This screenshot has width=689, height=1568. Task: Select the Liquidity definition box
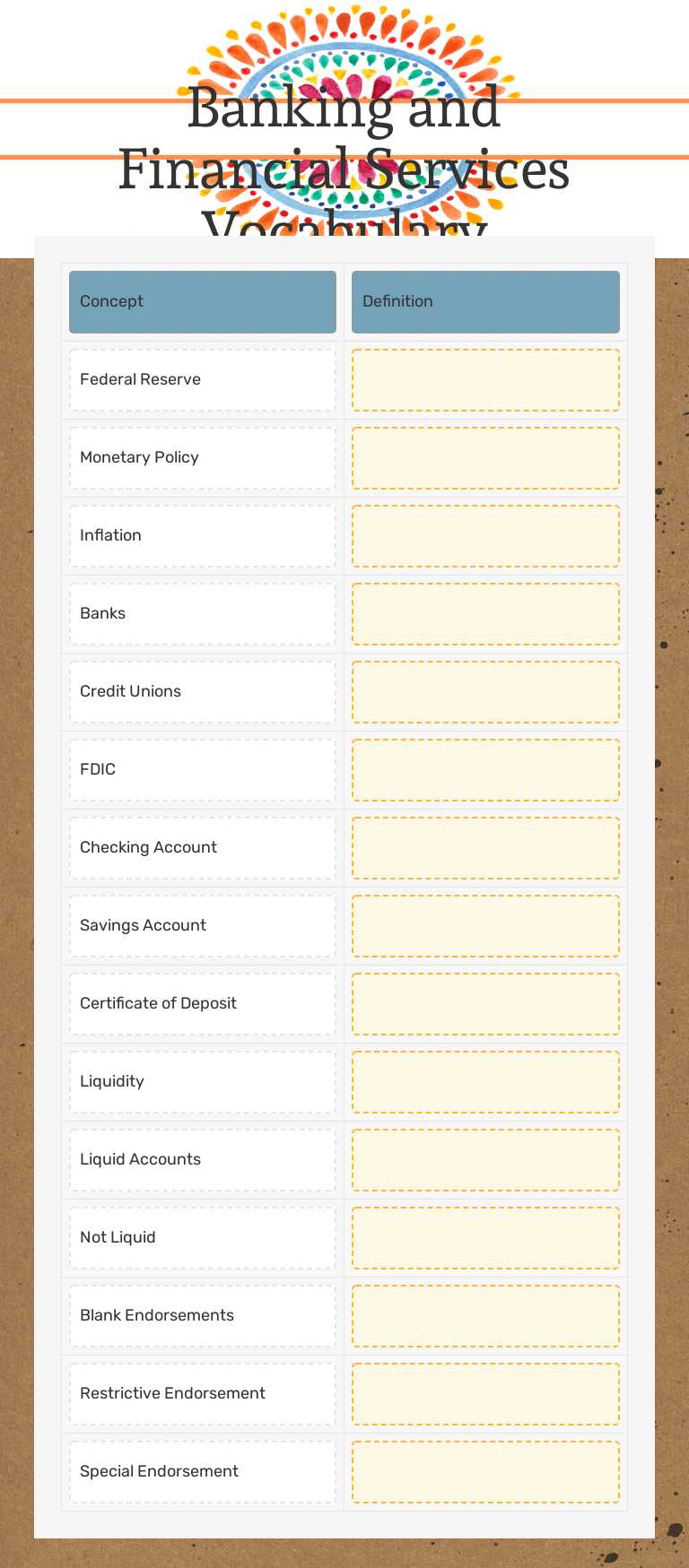(485, 1082)
